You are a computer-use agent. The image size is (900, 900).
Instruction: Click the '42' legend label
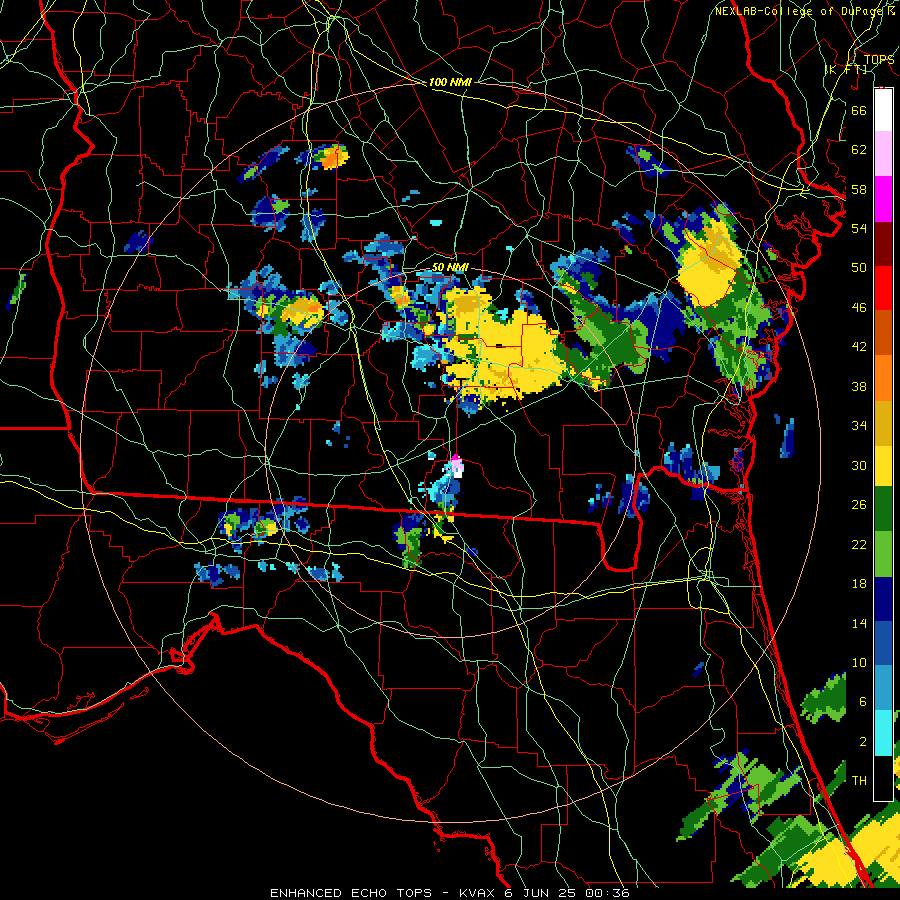pyautogui.click(x=859, y=347)
